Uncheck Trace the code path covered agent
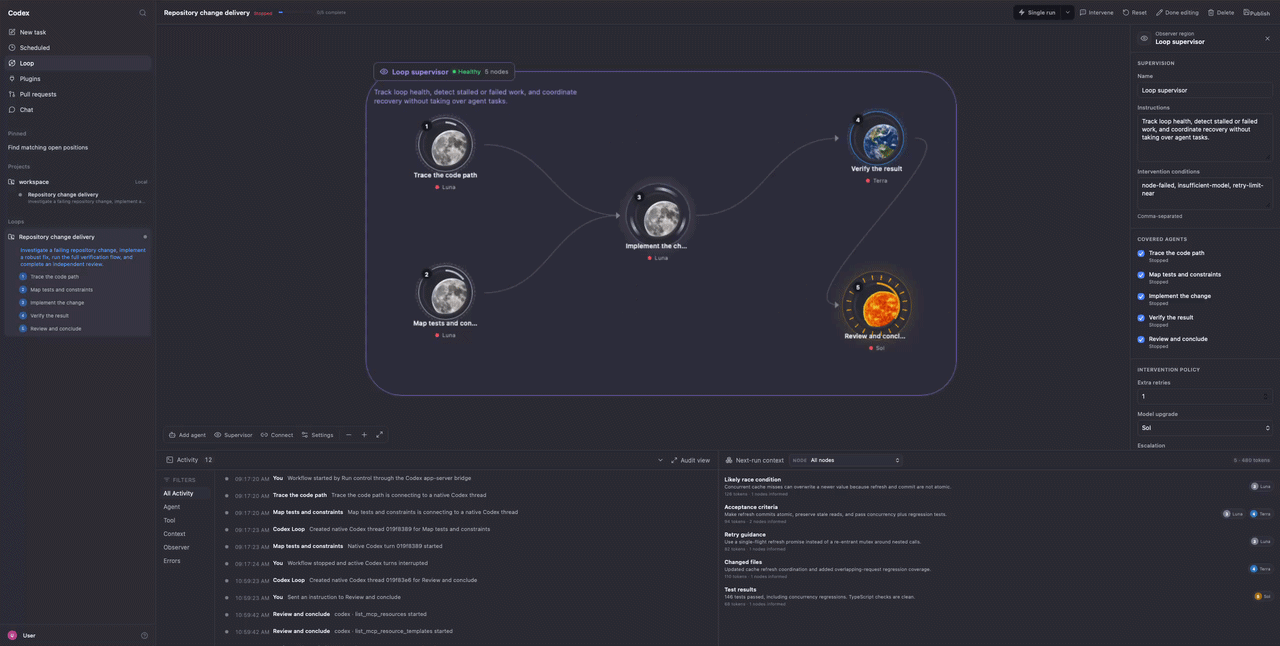 [x=1141, y=253]
